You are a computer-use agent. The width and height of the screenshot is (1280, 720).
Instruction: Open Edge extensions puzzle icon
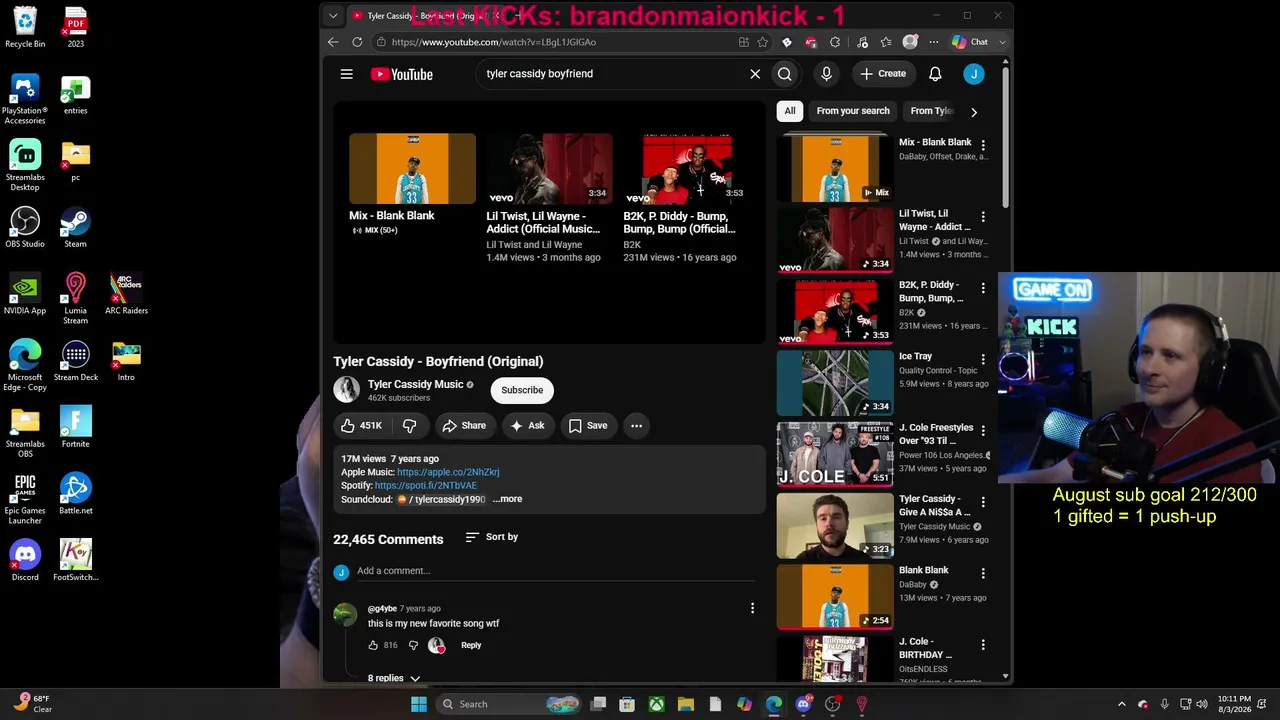pos(835,42)
